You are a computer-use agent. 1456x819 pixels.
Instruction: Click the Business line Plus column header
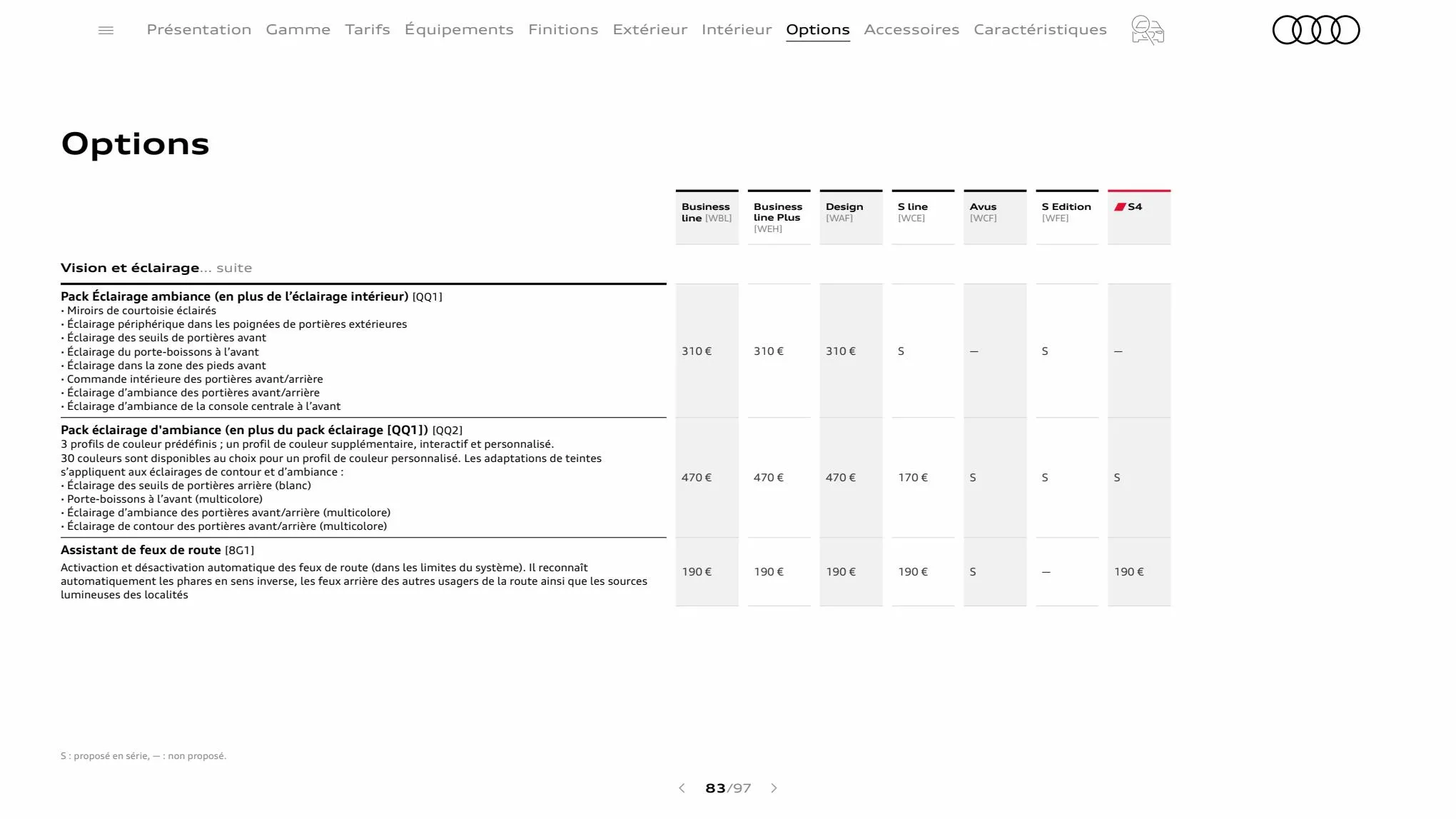[779, 217]
